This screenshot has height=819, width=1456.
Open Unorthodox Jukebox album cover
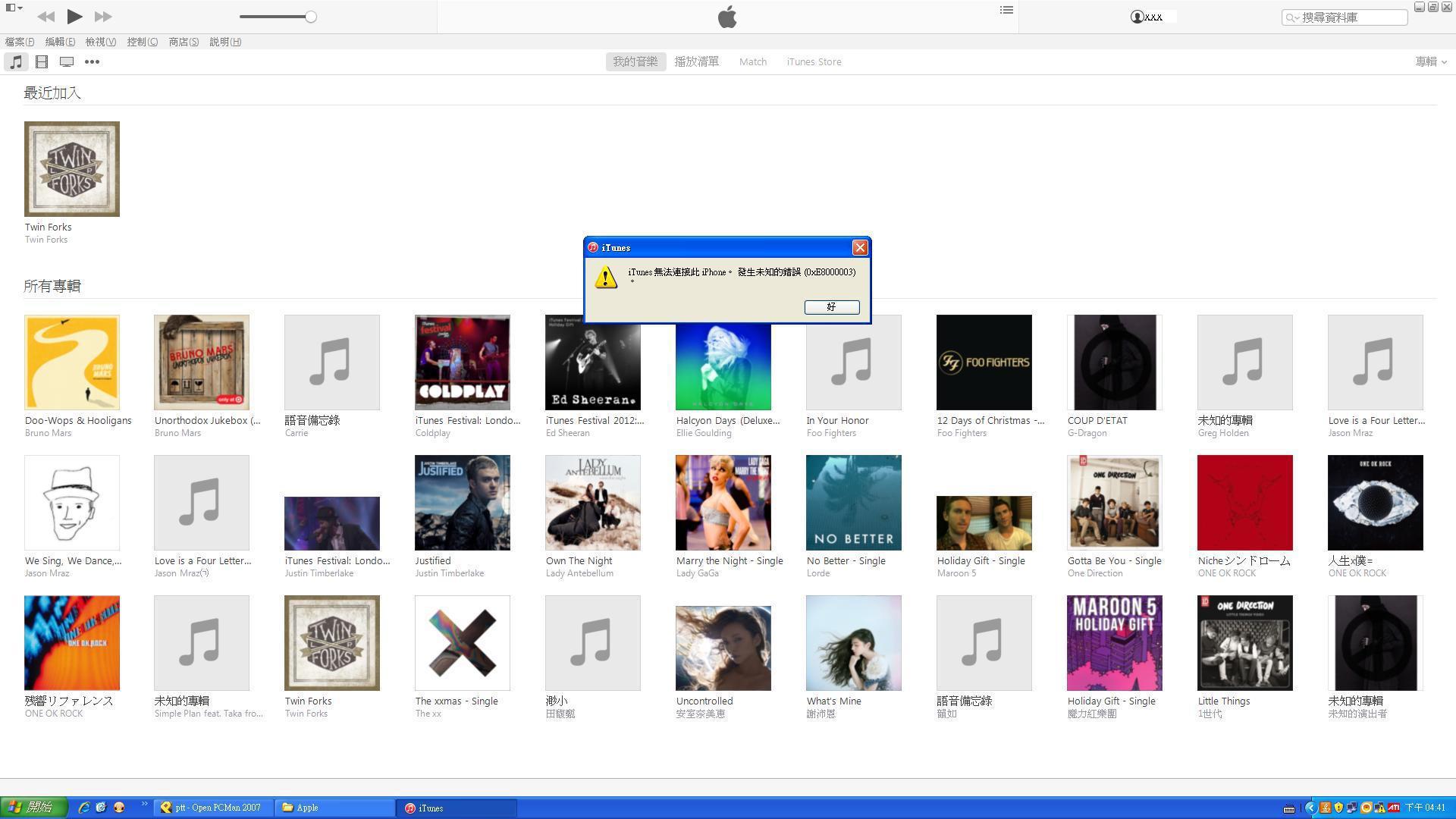[x=202, y=362]
